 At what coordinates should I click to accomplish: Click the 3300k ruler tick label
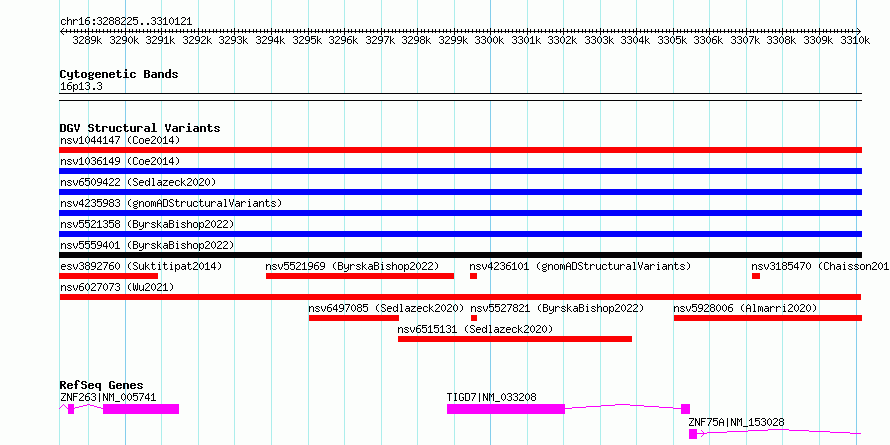[489, 40]
